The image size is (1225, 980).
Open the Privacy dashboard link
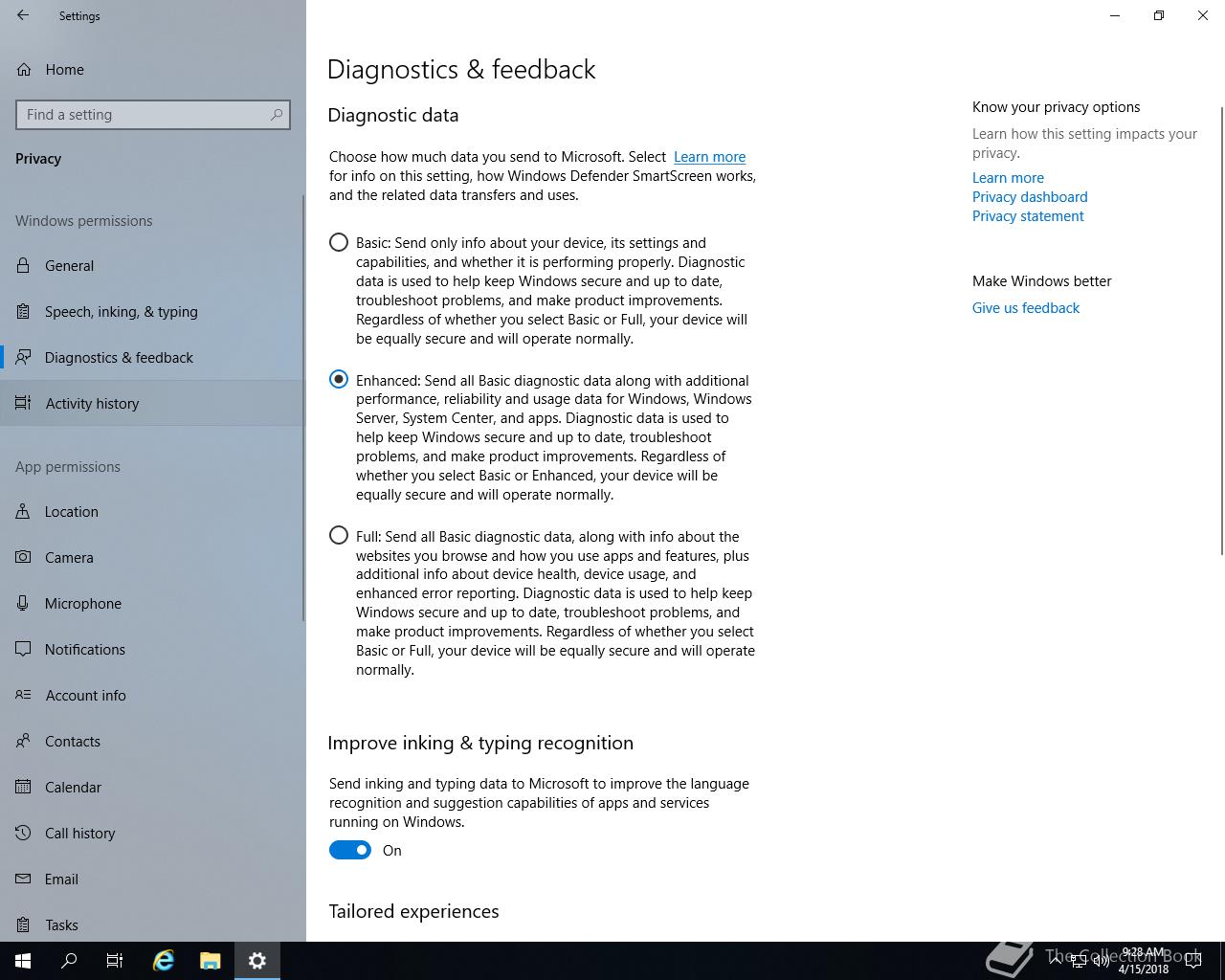pyautogui.click(x=1030, y=197)
